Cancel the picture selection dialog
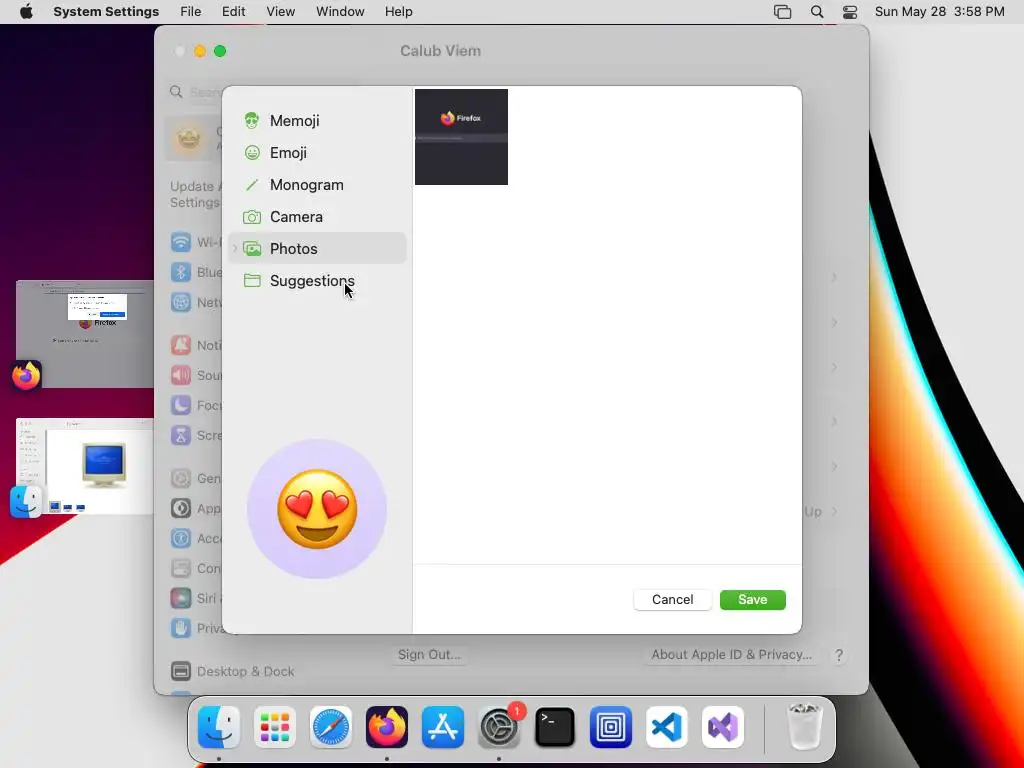 [x=672, y=600]
